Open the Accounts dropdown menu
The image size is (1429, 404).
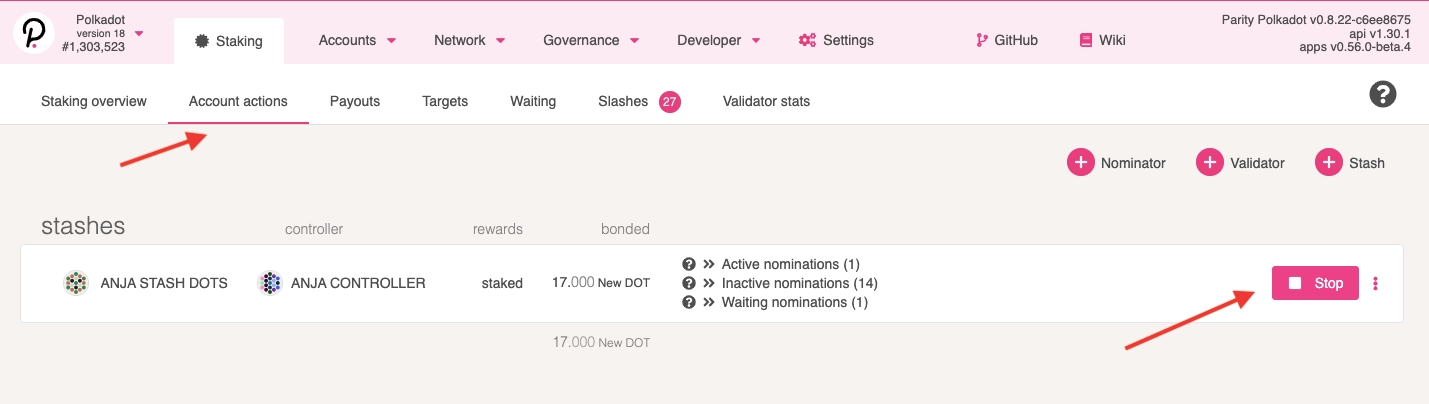coord(357,41)
